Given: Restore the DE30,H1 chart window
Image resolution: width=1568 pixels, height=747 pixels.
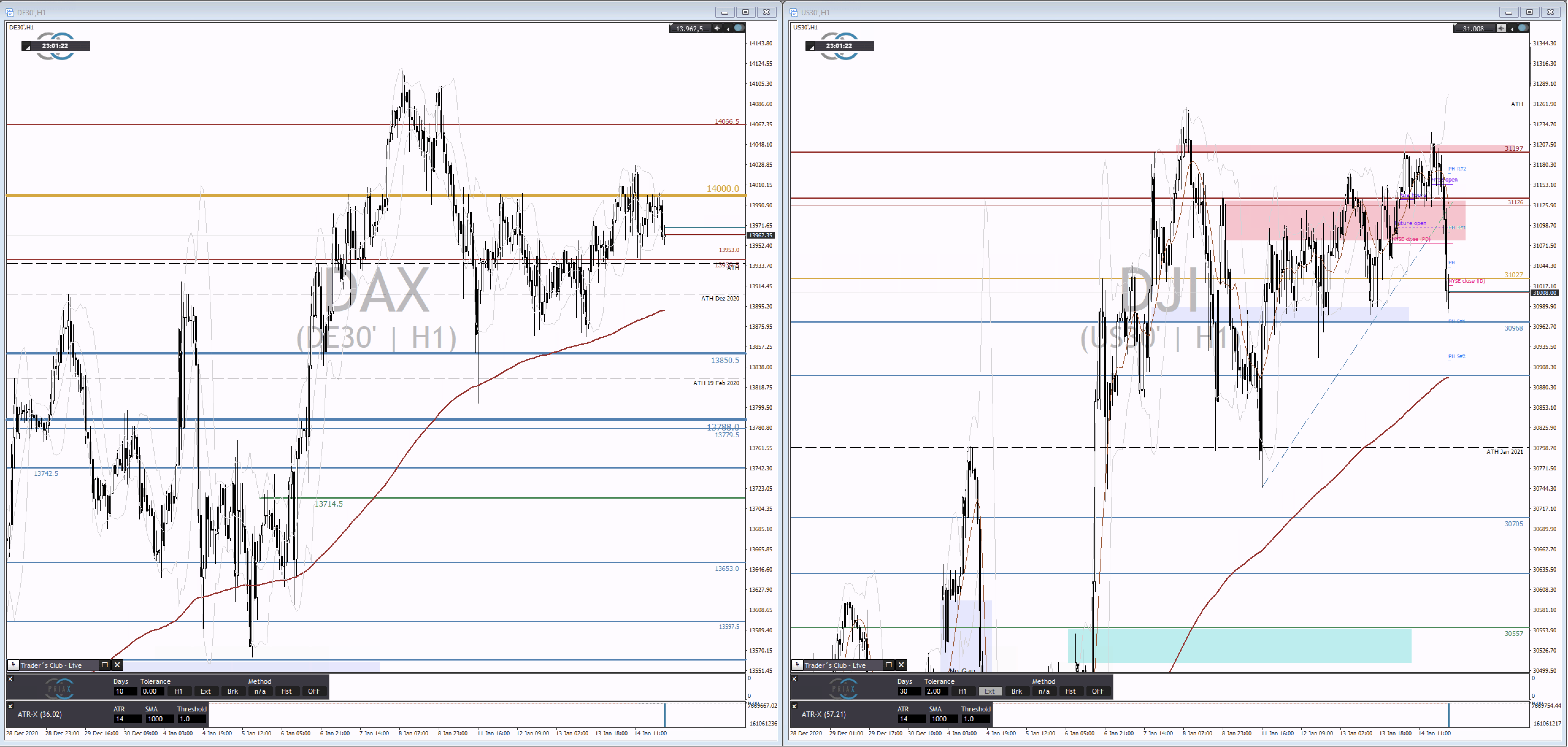Looking at the screenshot, I should pyautogui.click(x=746, y=12).
